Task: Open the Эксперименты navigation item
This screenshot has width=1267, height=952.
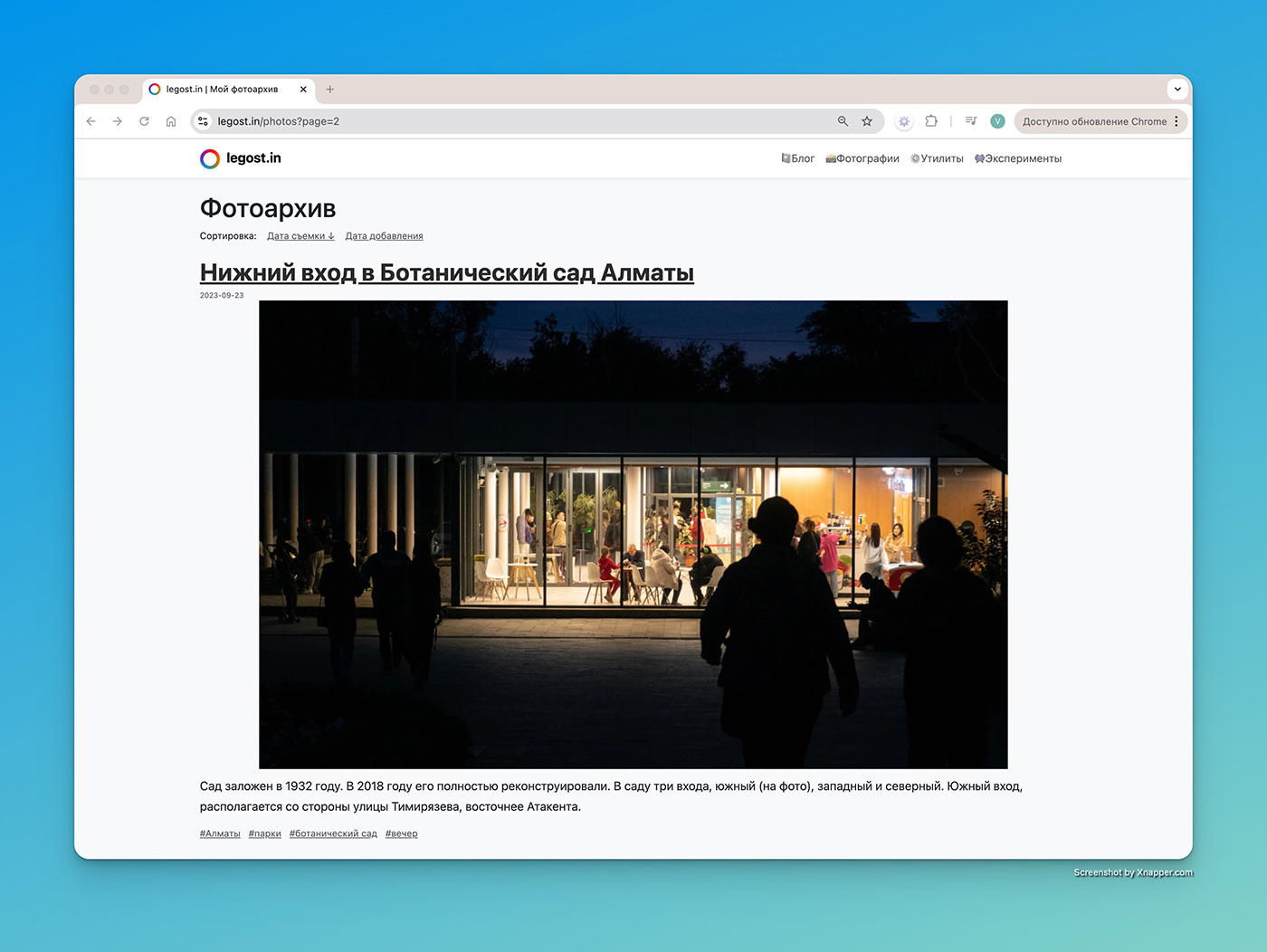Action: tap(1018, 158)
